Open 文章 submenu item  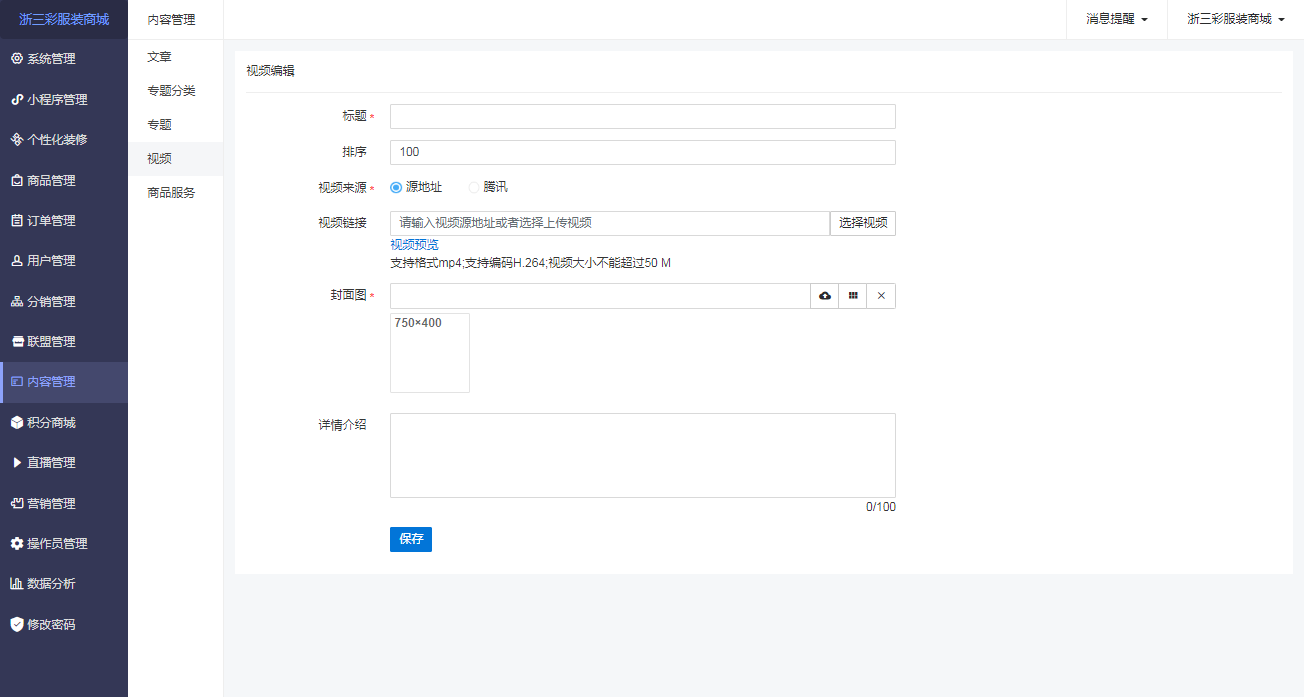[176, 57]
